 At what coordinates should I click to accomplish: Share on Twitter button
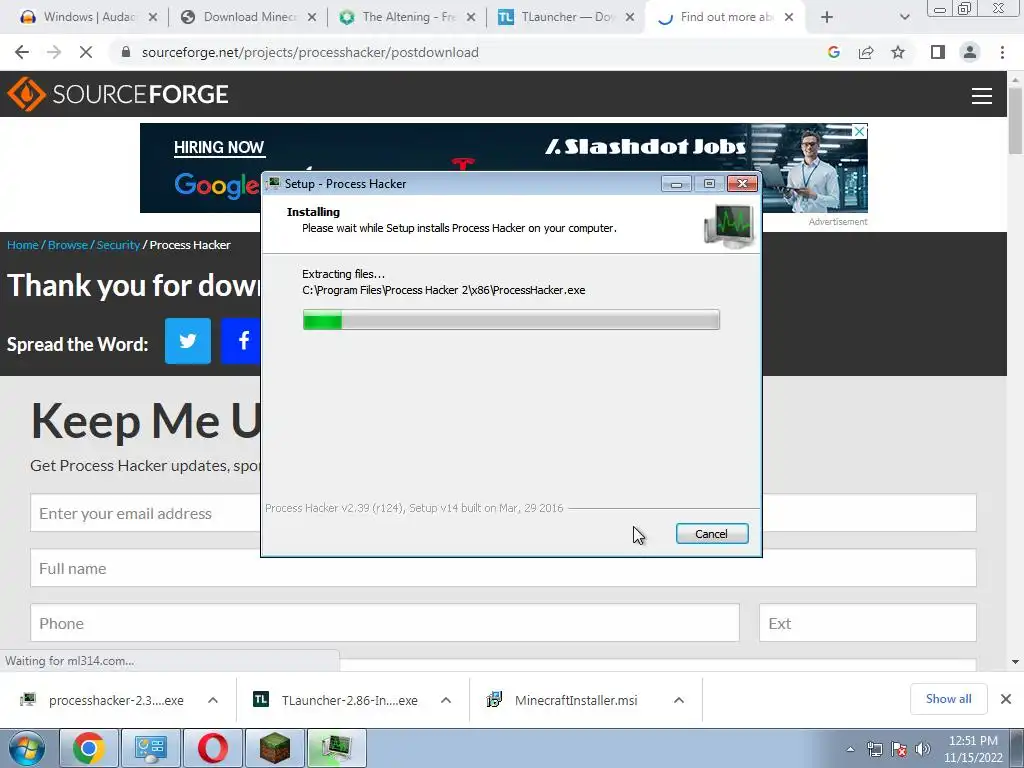pyautogui.click(x=187, y=340)
